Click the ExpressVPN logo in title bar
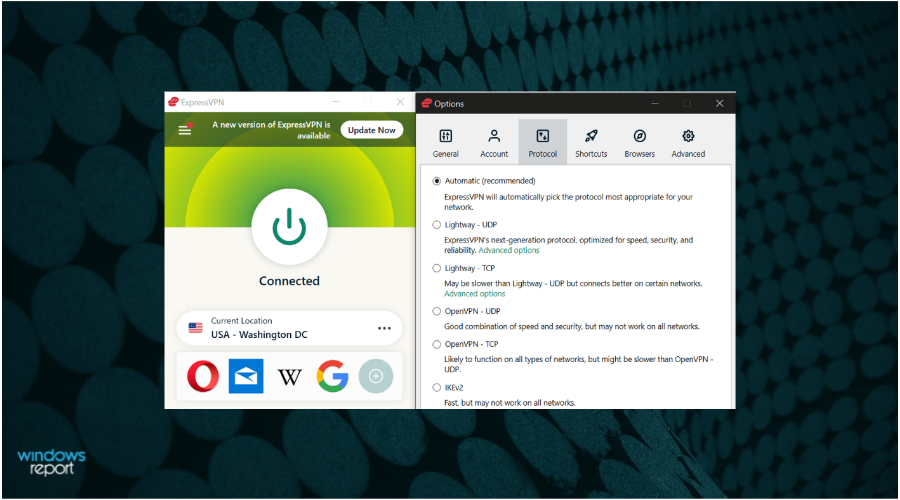Viewport: 900px width, 500px height. pyautogui.click(x=173, y=102)
